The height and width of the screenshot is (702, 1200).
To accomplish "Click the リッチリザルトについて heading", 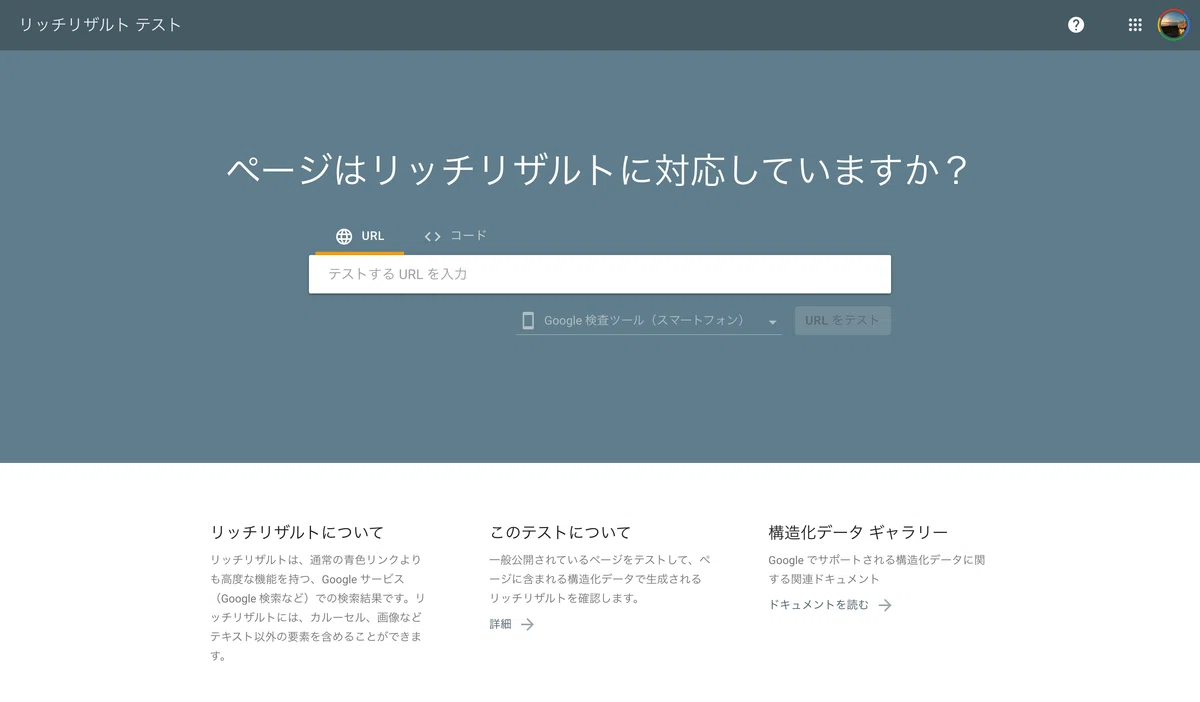I will point(297,533).
